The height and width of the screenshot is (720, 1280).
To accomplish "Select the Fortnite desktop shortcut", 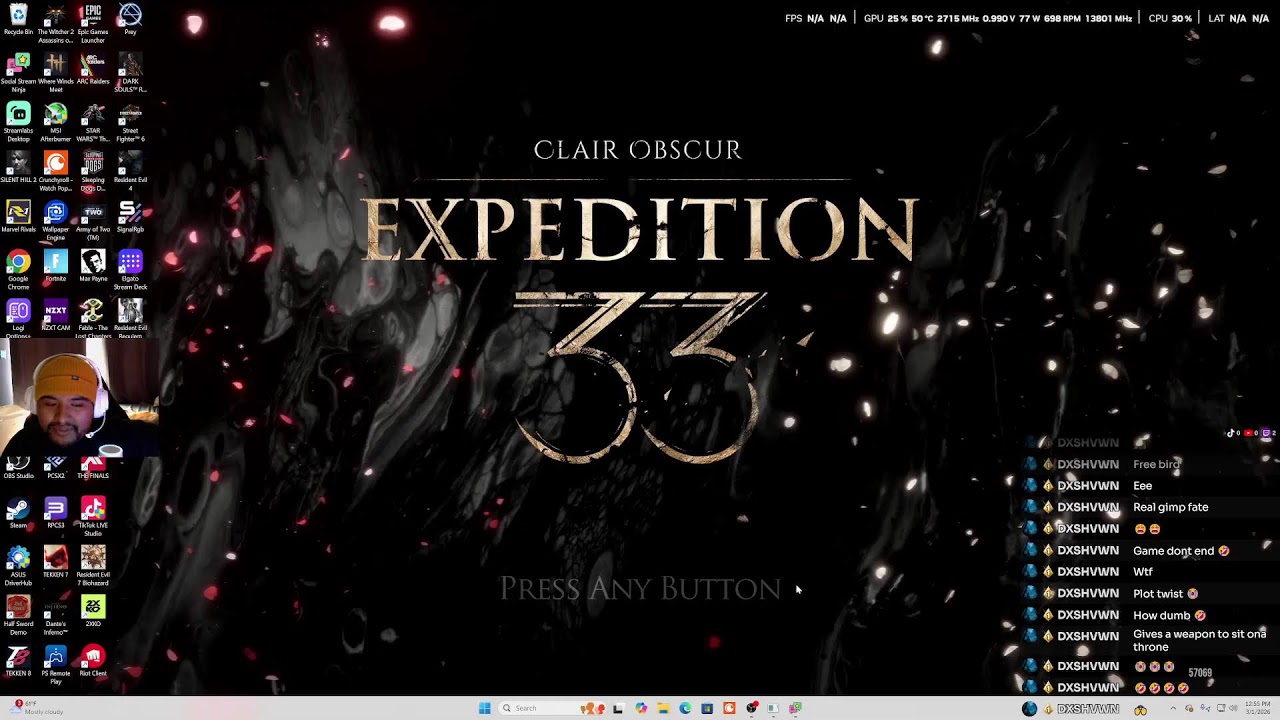I will [x=55, y=267].
